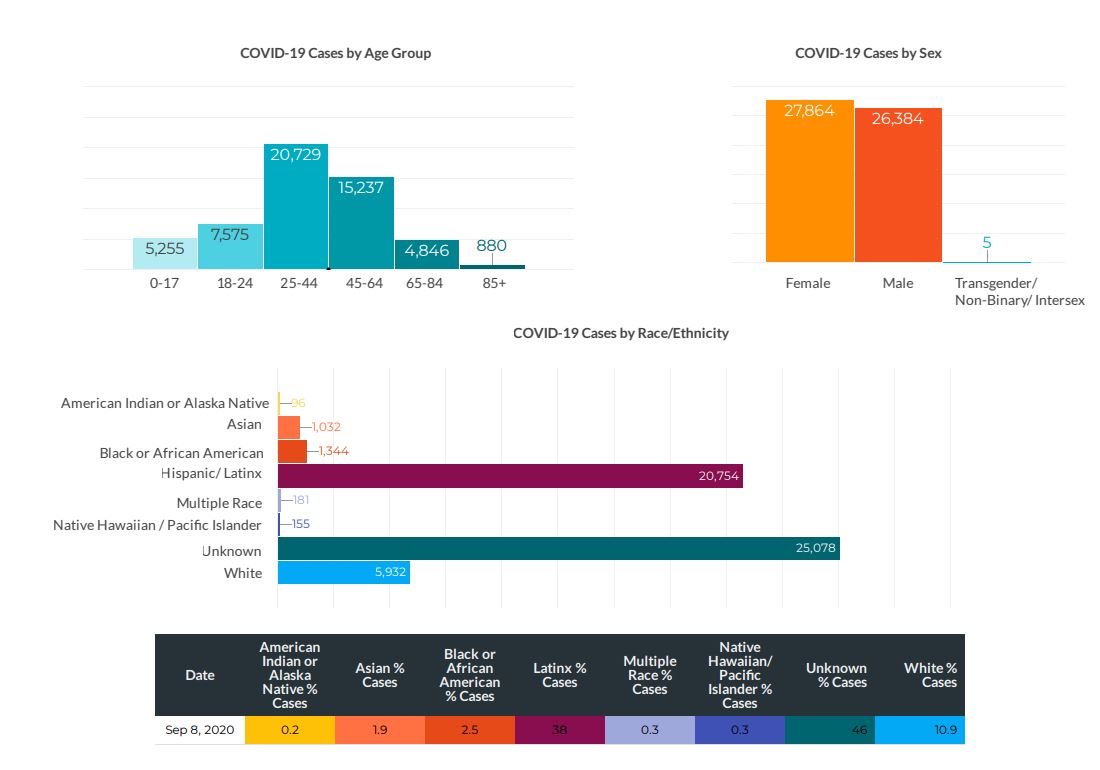Click the 25-44 age group bar

pos(296,207)
